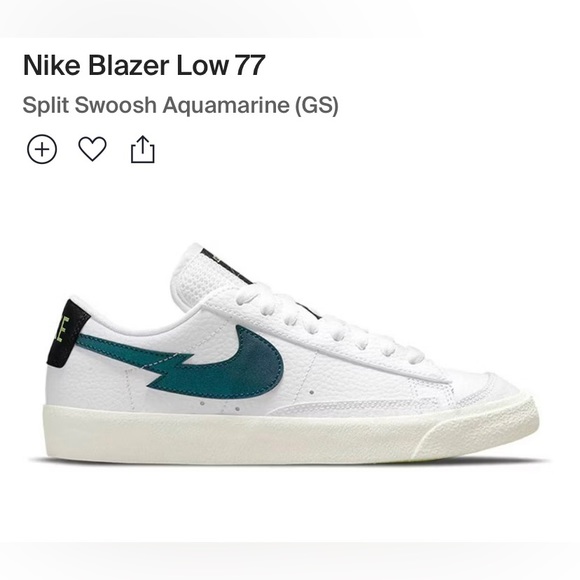580x580 pixels.
Task: Add the shoe with the plus icon
Action: [42, 149]
